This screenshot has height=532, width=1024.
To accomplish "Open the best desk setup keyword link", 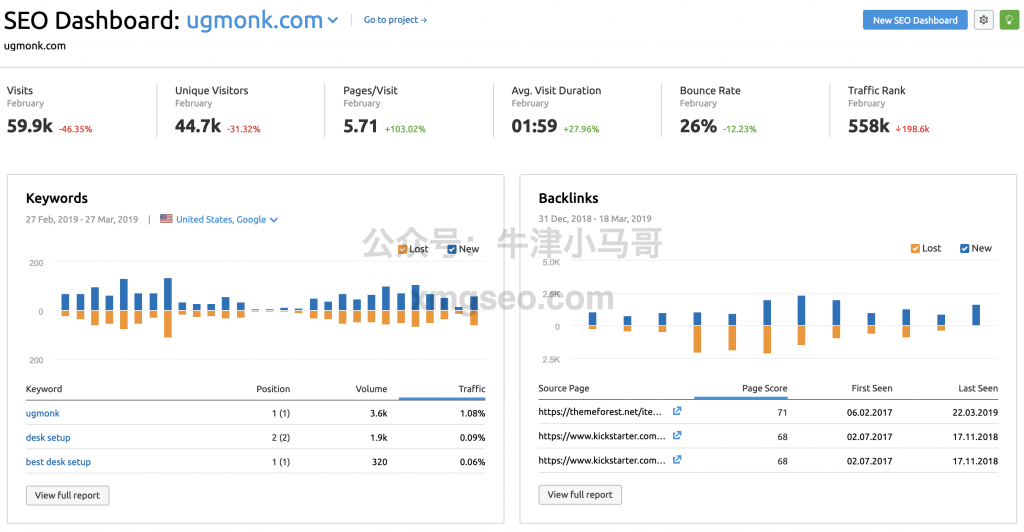I will (58, 462).
